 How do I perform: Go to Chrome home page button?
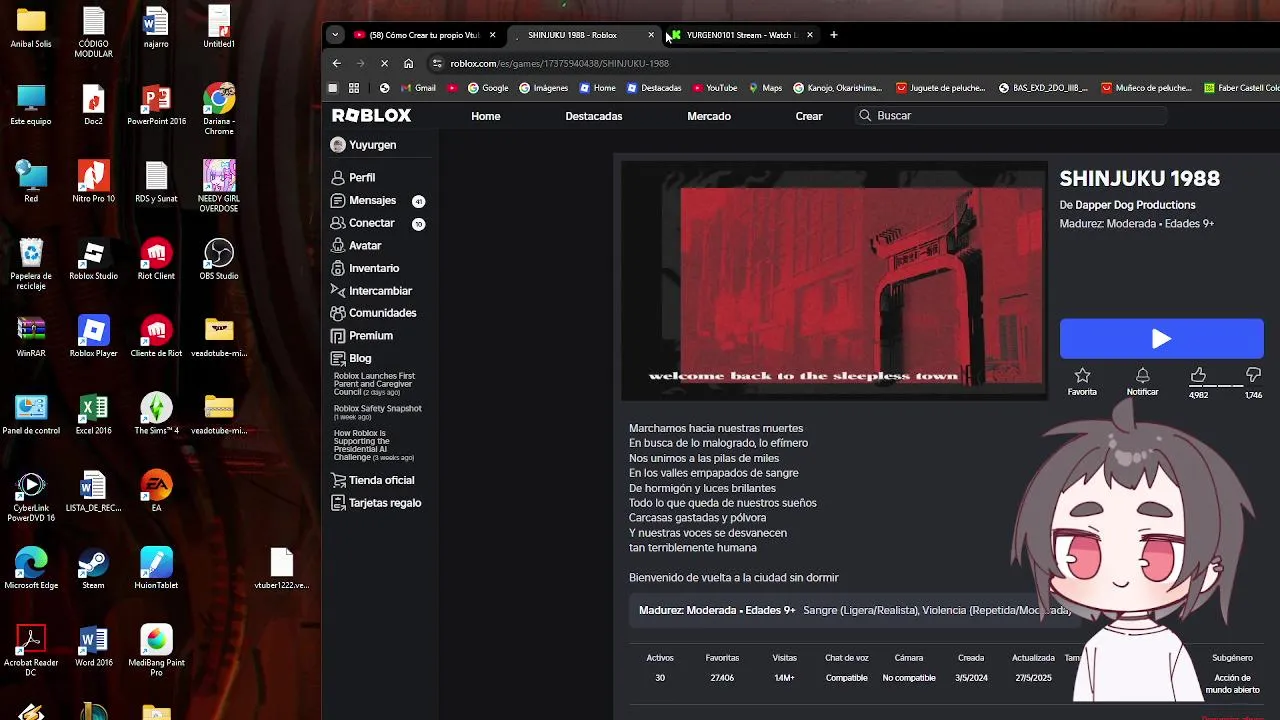pos(408,63)
